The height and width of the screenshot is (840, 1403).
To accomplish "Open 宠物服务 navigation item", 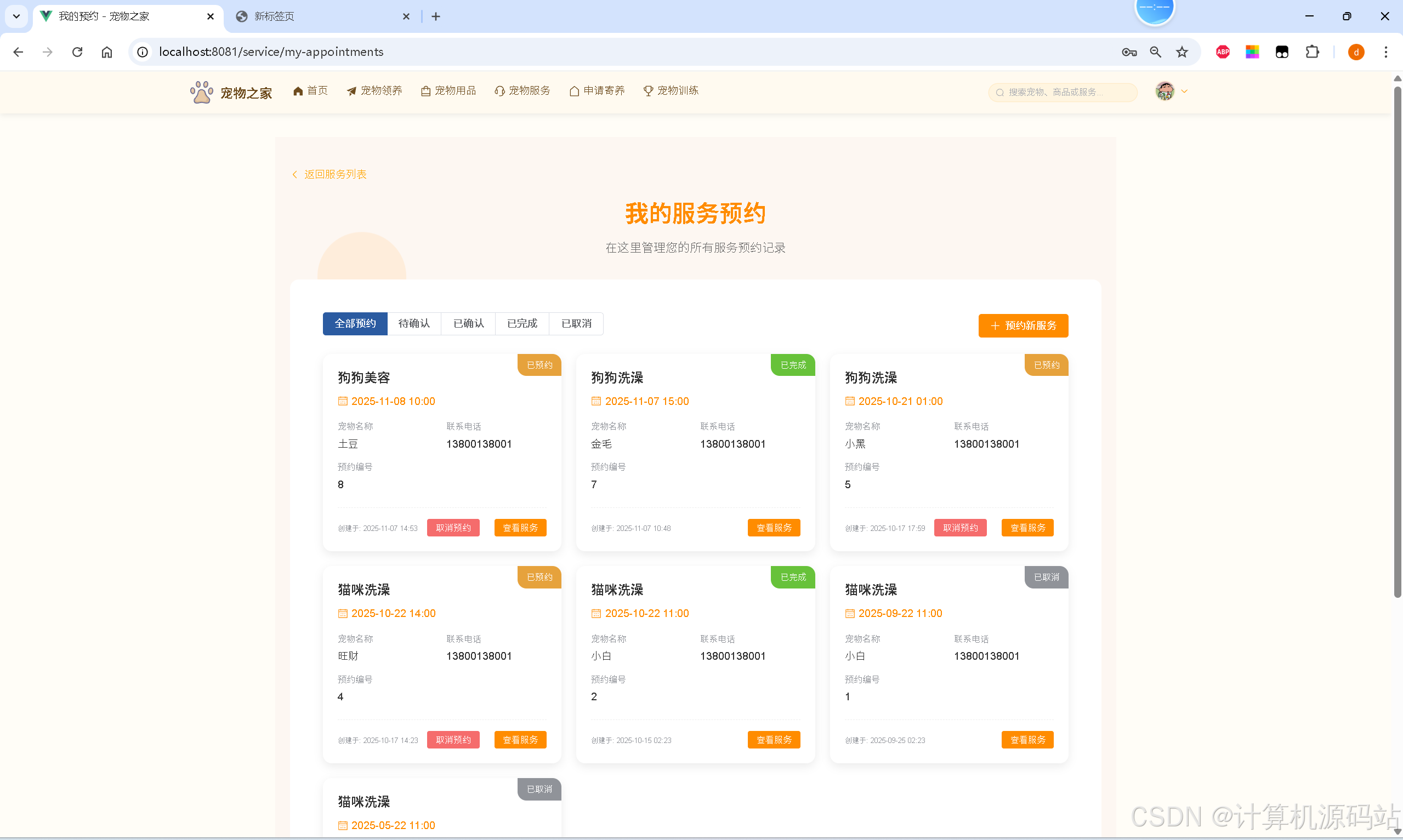I will point(522,90).
